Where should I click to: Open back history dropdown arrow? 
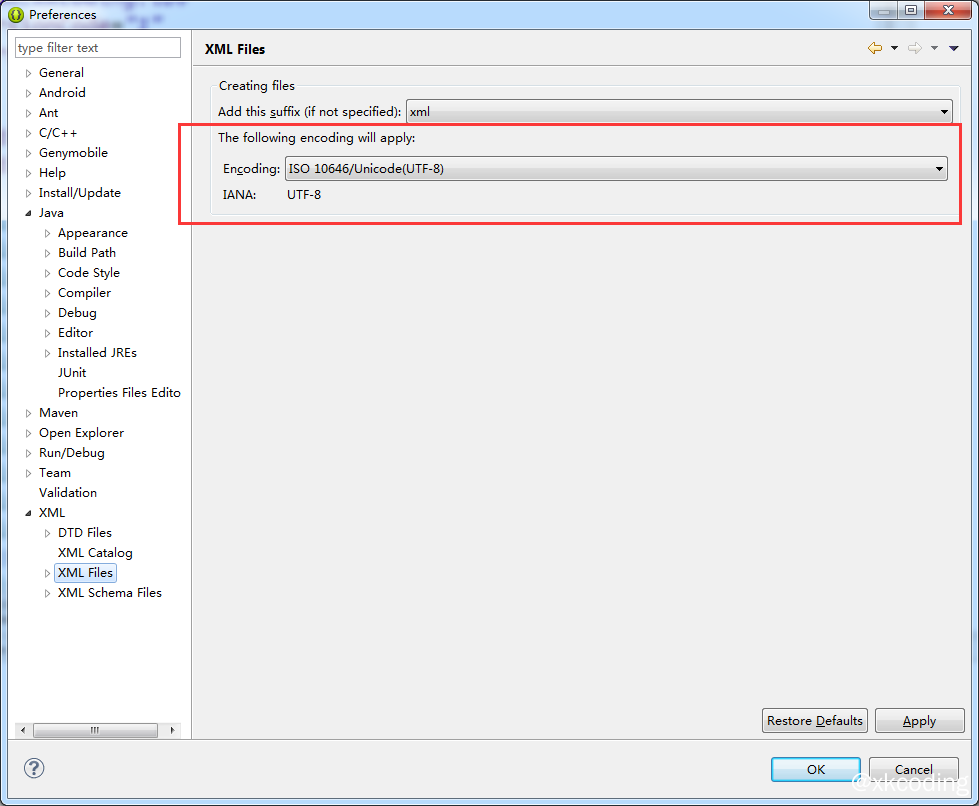pyautogui.click(x=894, y=48)
